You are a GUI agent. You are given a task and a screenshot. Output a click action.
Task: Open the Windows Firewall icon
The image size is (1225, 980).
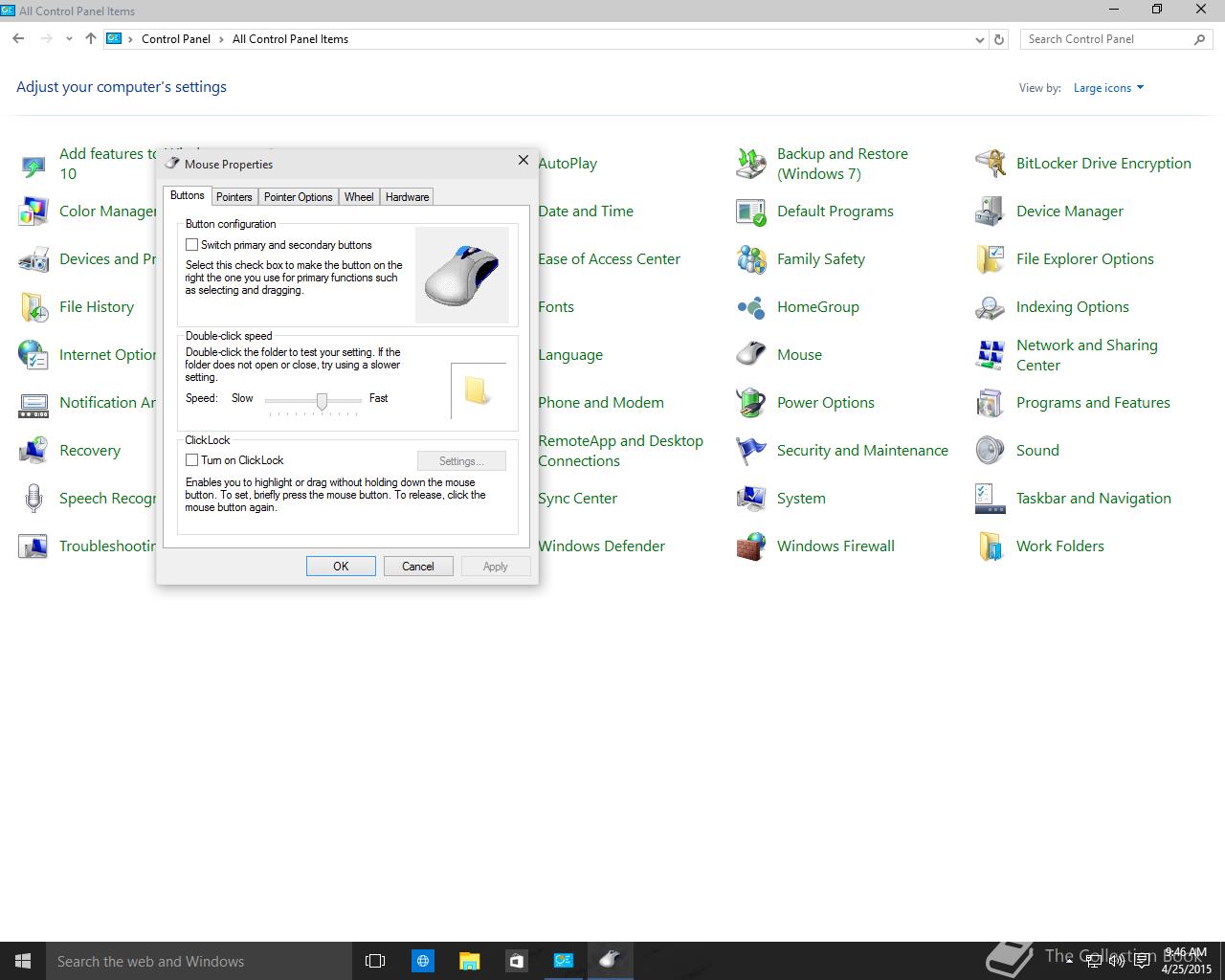point(751,546)
